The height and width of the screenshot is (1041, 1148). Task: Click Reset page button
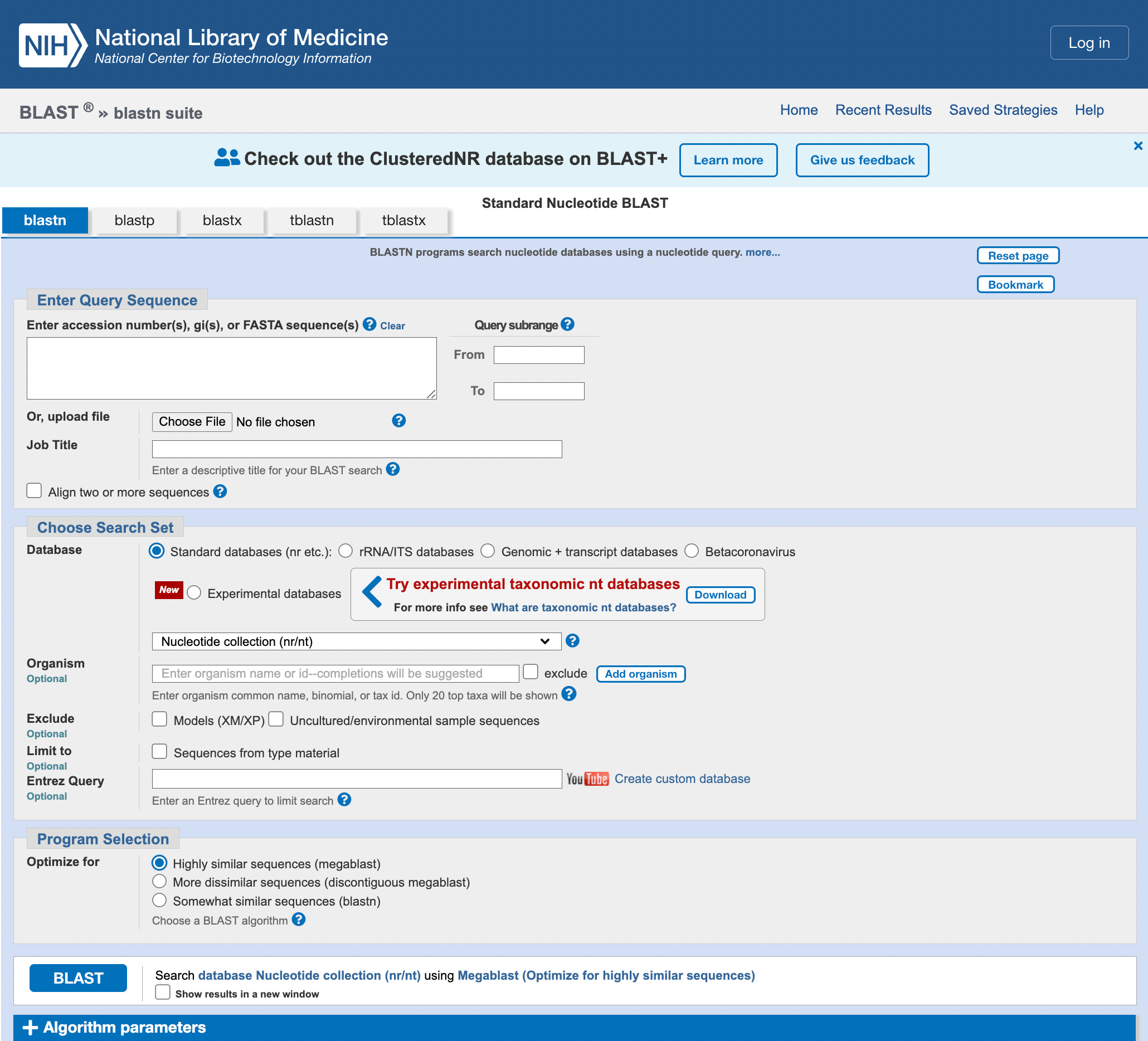[x=1018, y=256]
